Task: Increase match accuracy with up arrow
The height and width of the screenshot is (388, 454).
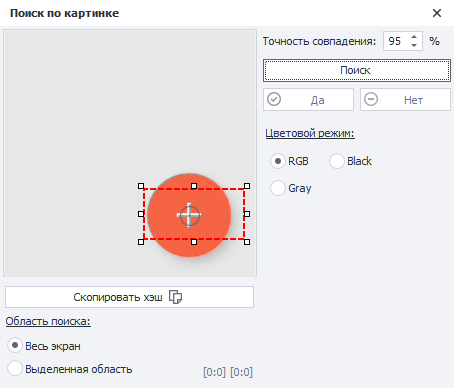Action: tap(414, 37)
